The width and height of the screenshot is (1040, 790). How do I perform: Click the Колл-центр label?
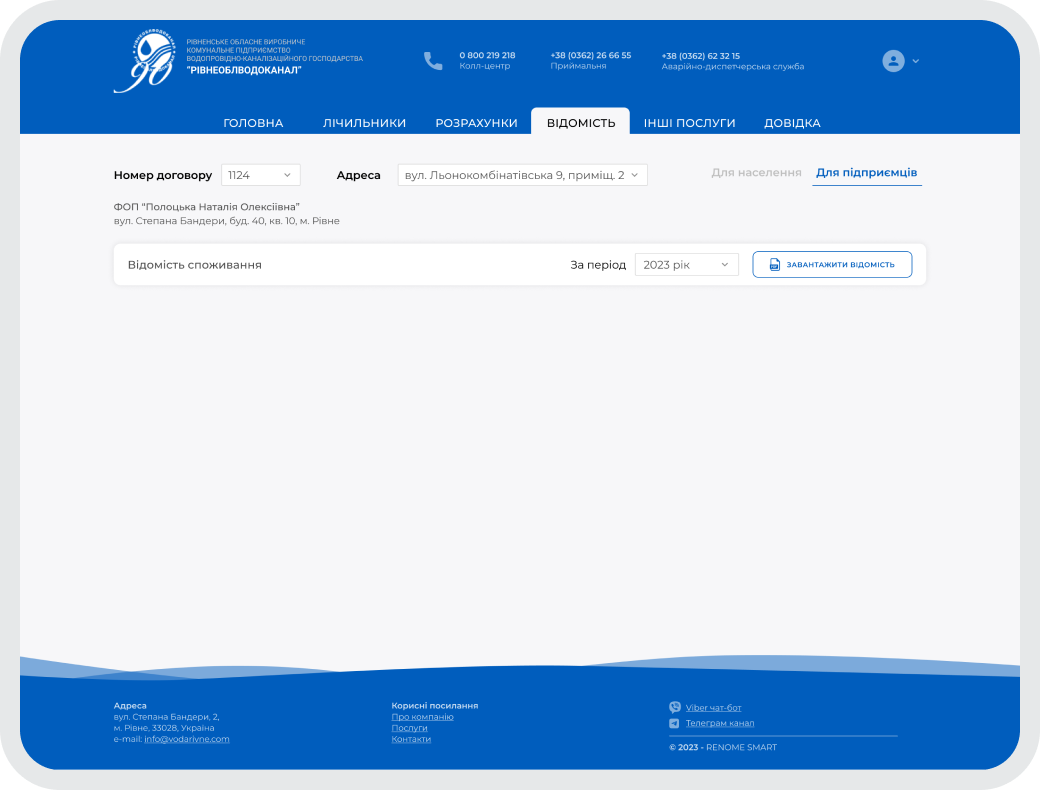click(484, 66)
